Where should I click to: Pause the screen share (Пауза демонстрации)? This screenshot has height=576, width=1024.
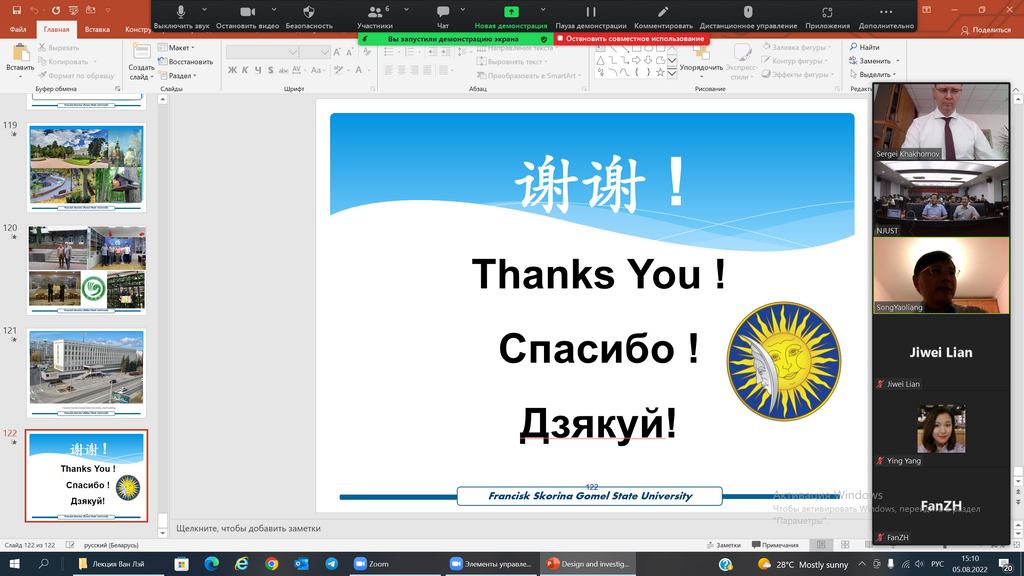(x=591, y=16)
